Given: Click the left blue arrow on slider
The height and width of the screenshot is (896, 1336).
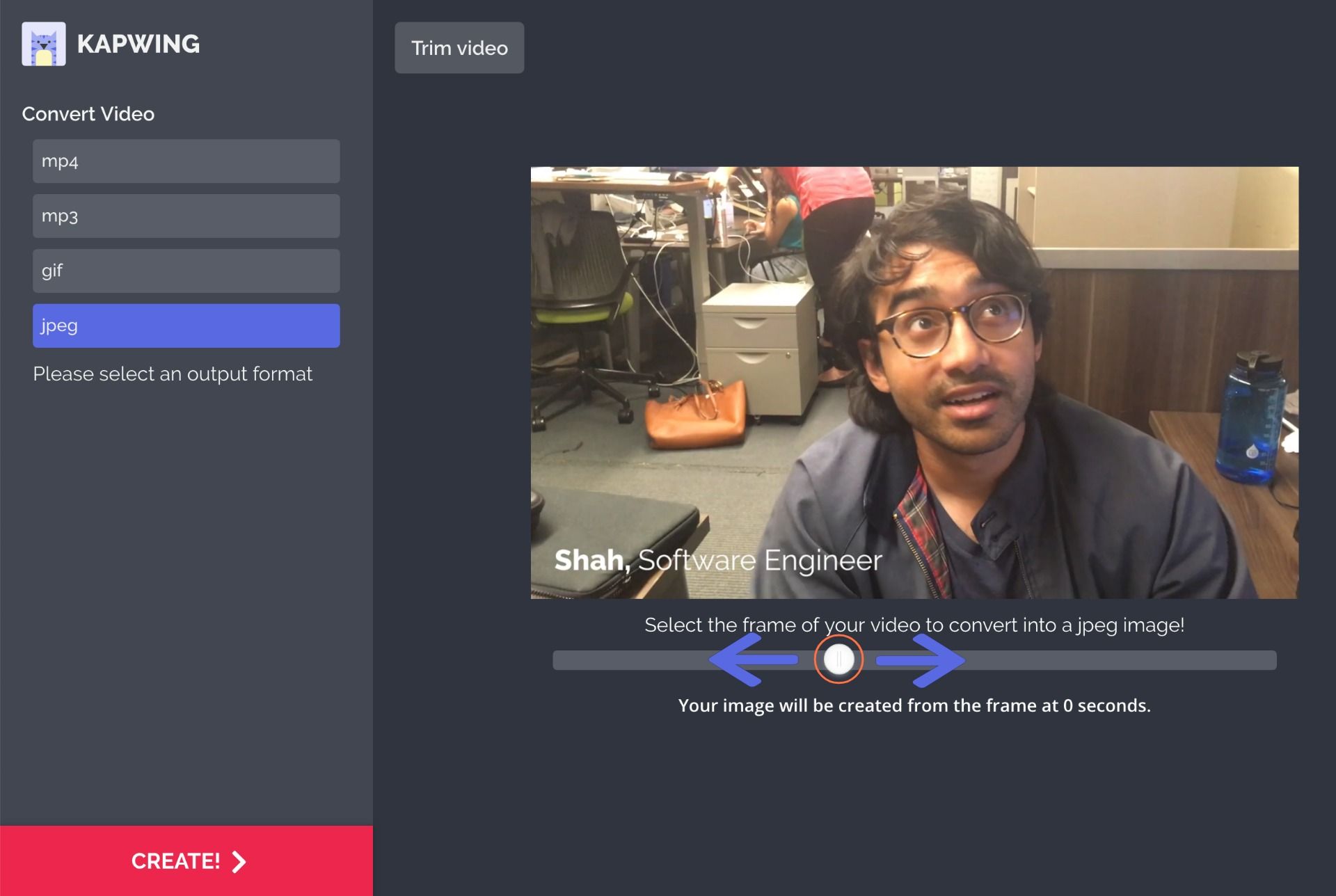Looking at the screenshot, I should pos(753,659).
